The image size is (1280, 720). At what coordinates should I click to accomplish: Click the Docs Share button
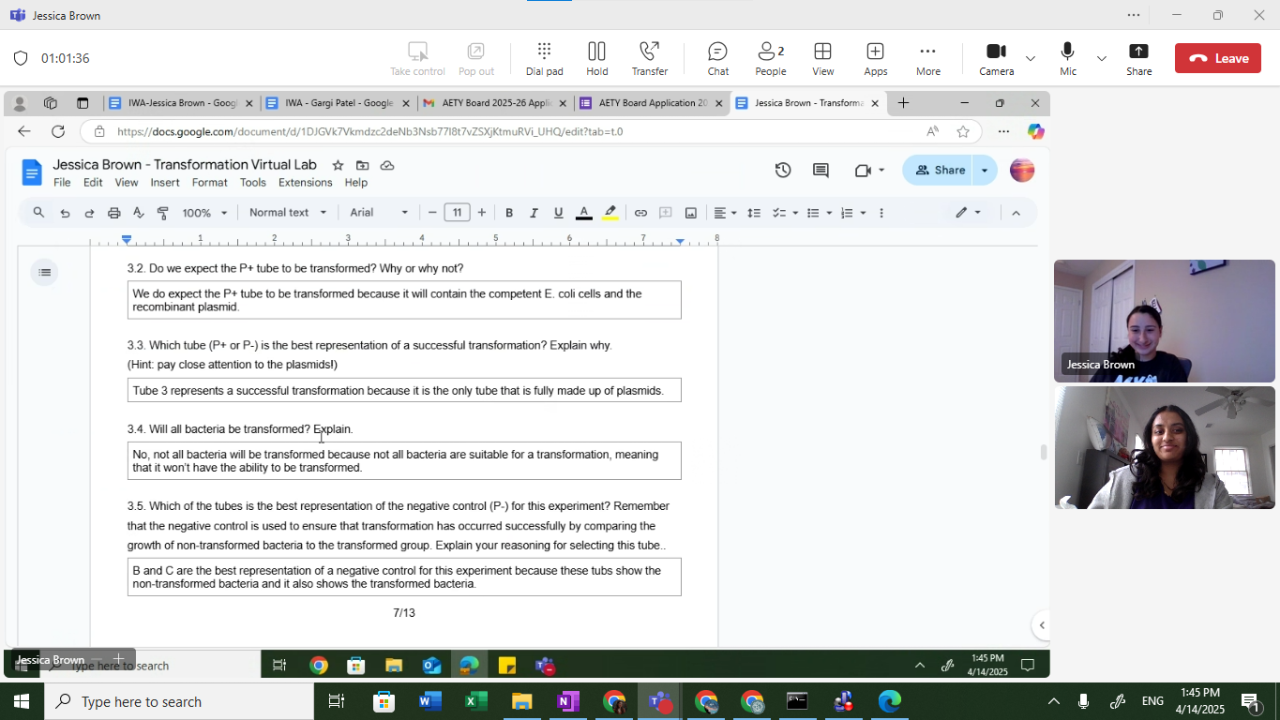coord(940,170)
